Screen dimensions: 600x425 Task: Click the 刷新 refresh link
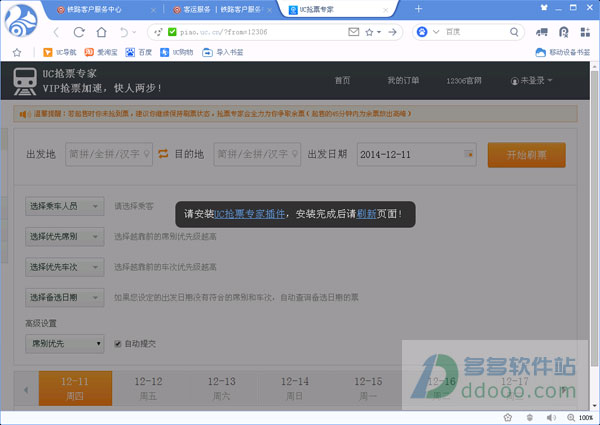366,214
